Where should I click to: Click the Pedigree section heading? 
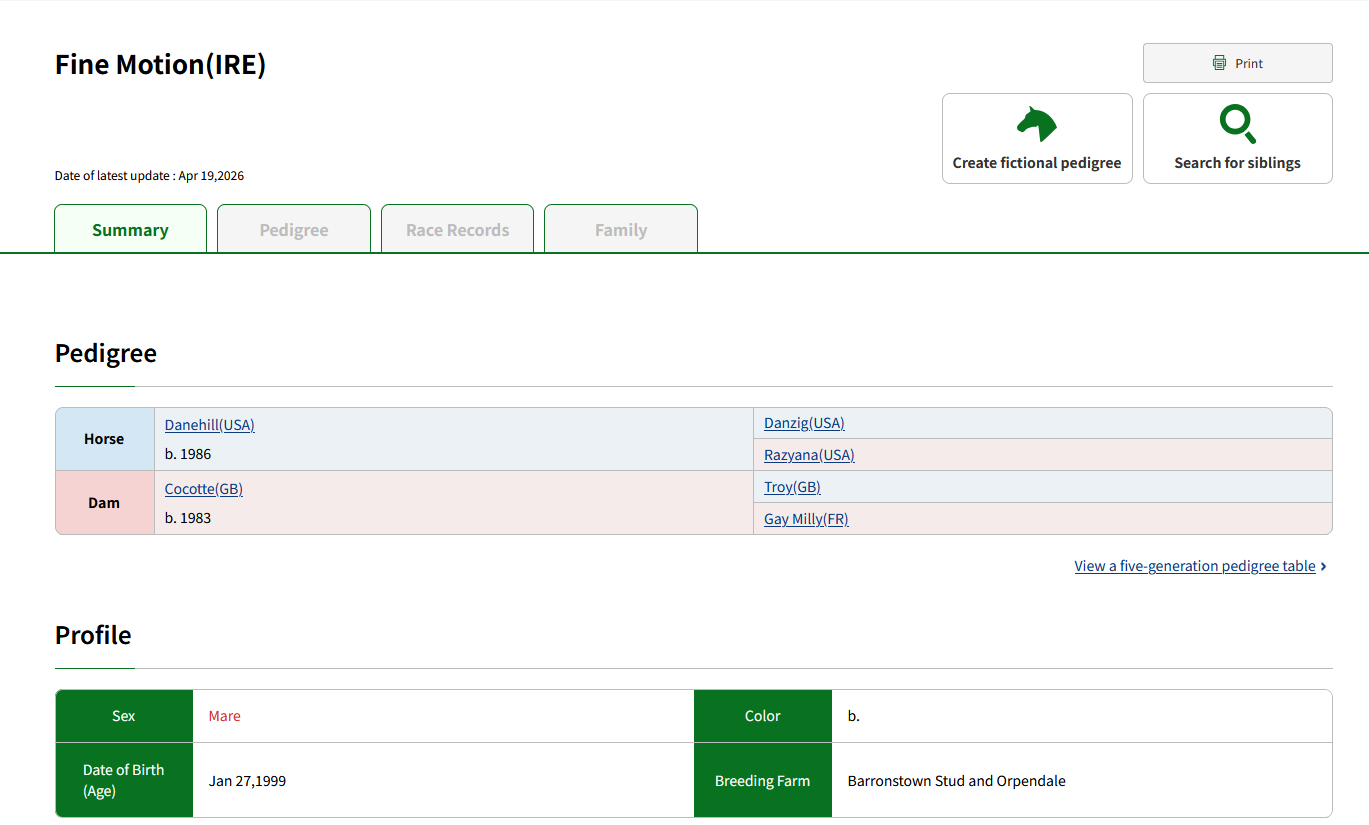coord(106,353)
